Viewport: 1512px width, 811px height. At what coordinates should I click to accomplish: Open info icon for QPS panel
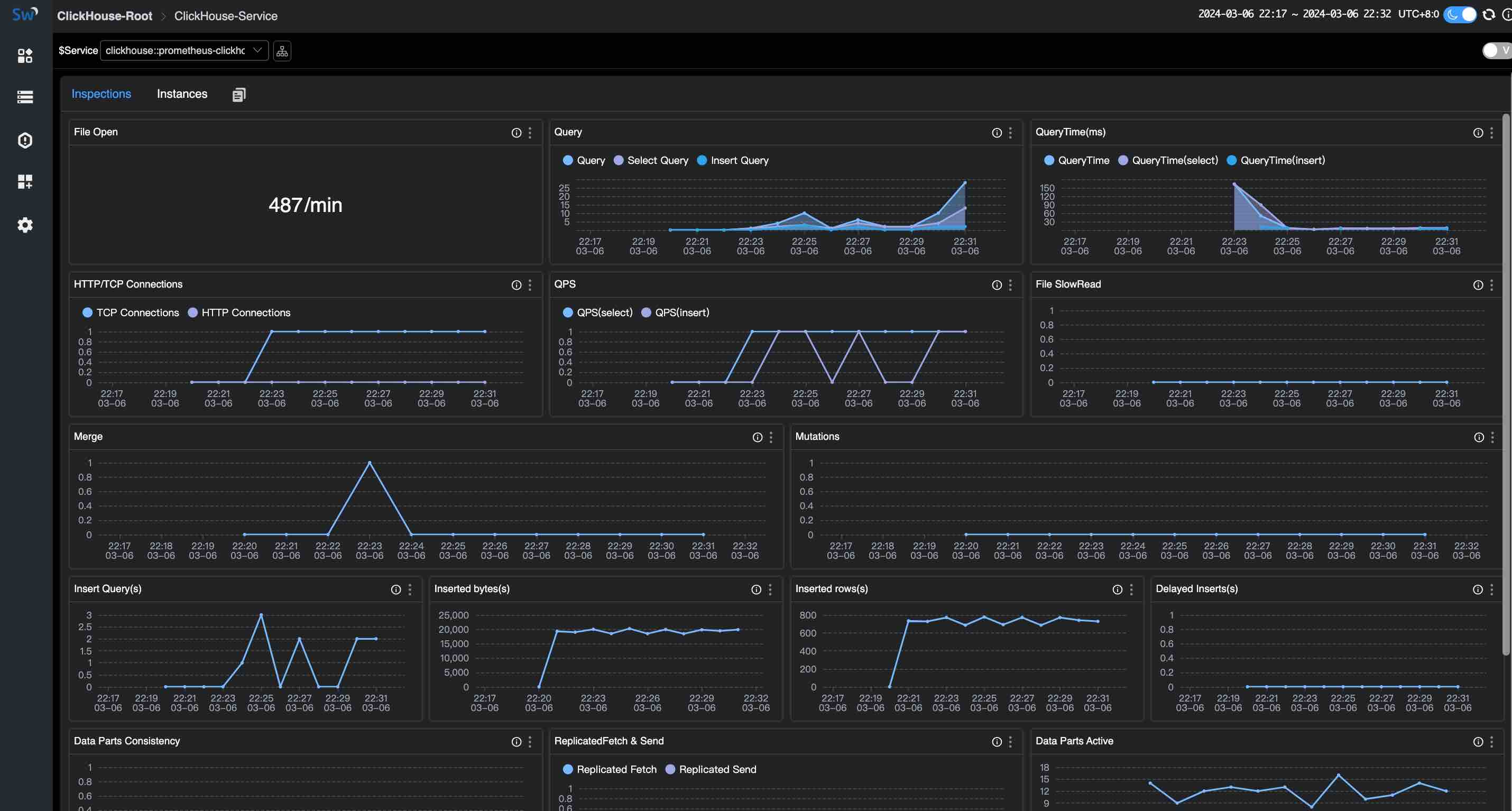point(996,284)
